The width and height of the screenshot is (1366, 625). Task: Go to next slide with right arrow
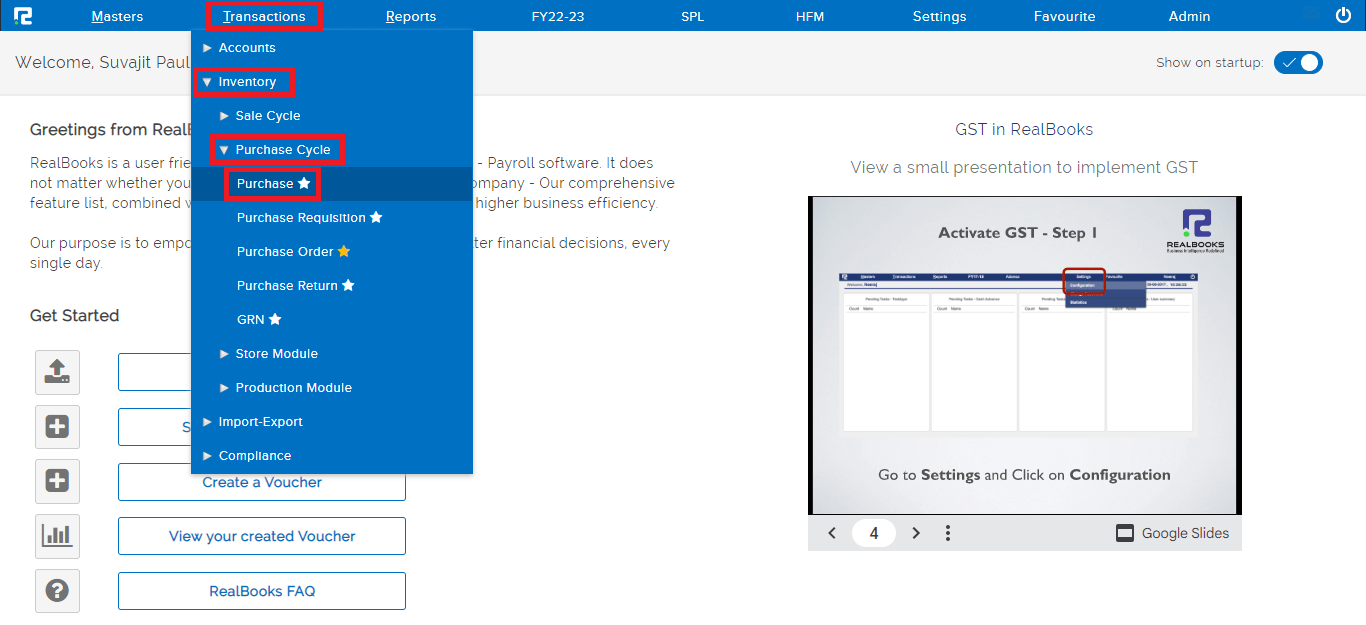tap(916, 533)
